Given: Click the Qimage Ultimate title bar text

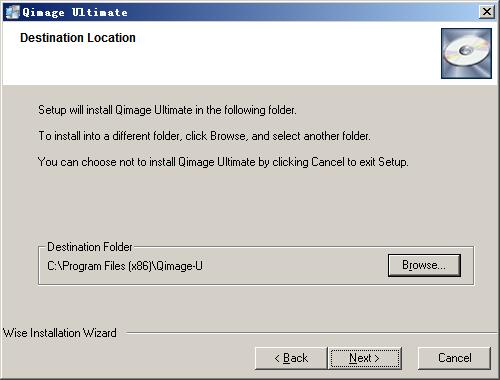Looking at the screenshot, I should point(75,13).
